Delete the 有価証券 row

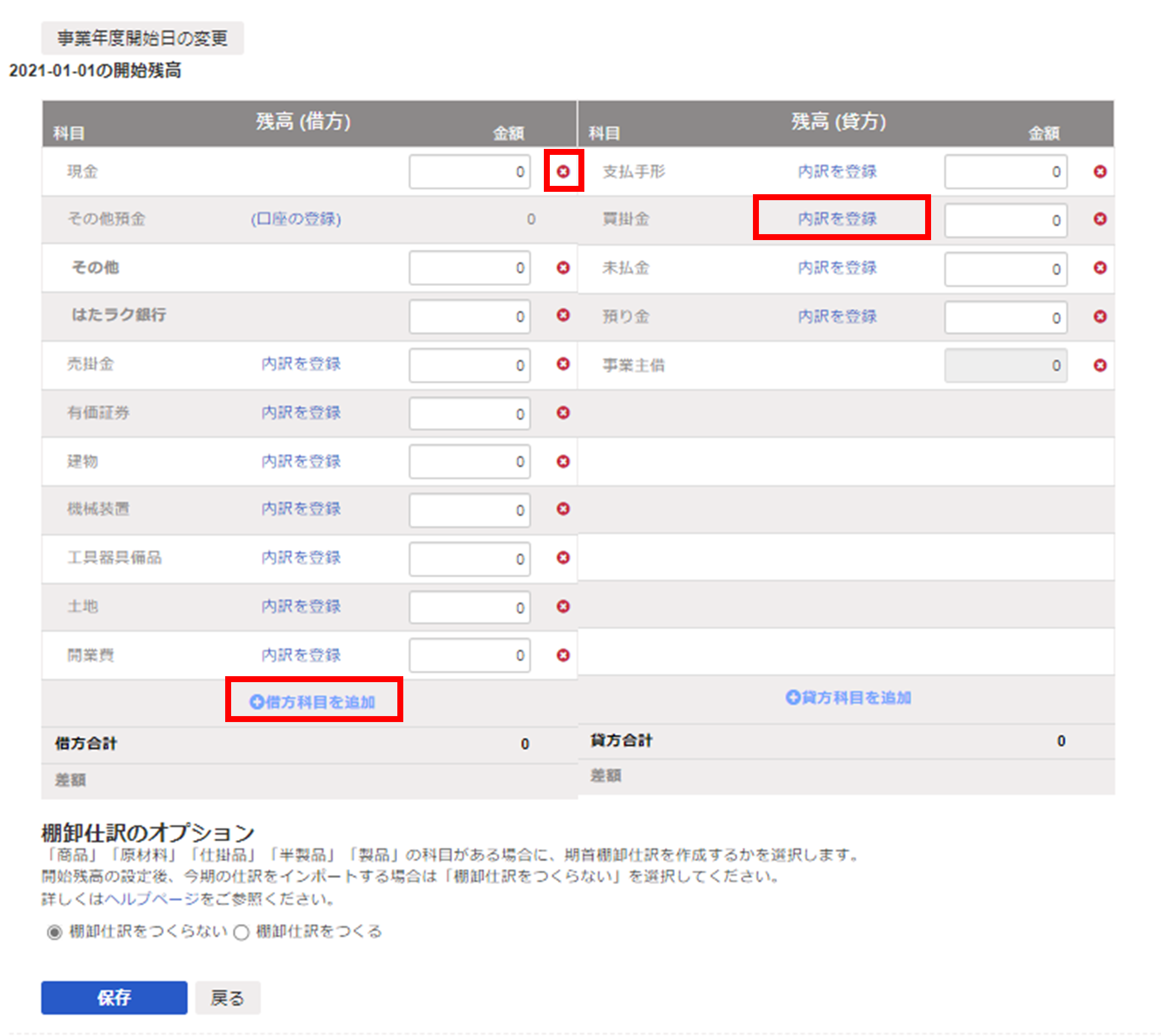[x=563, y=413]
